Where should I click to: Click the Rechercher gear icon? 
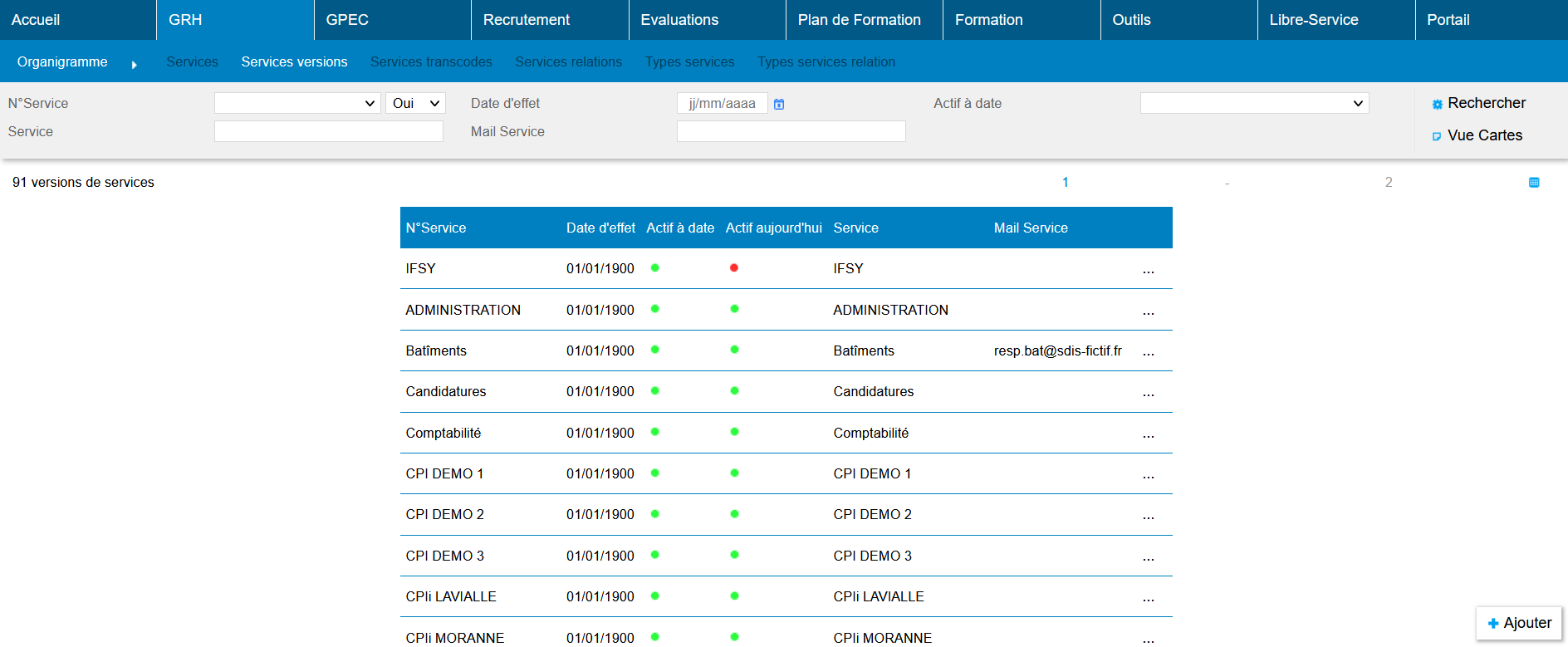click(1437, 105)
